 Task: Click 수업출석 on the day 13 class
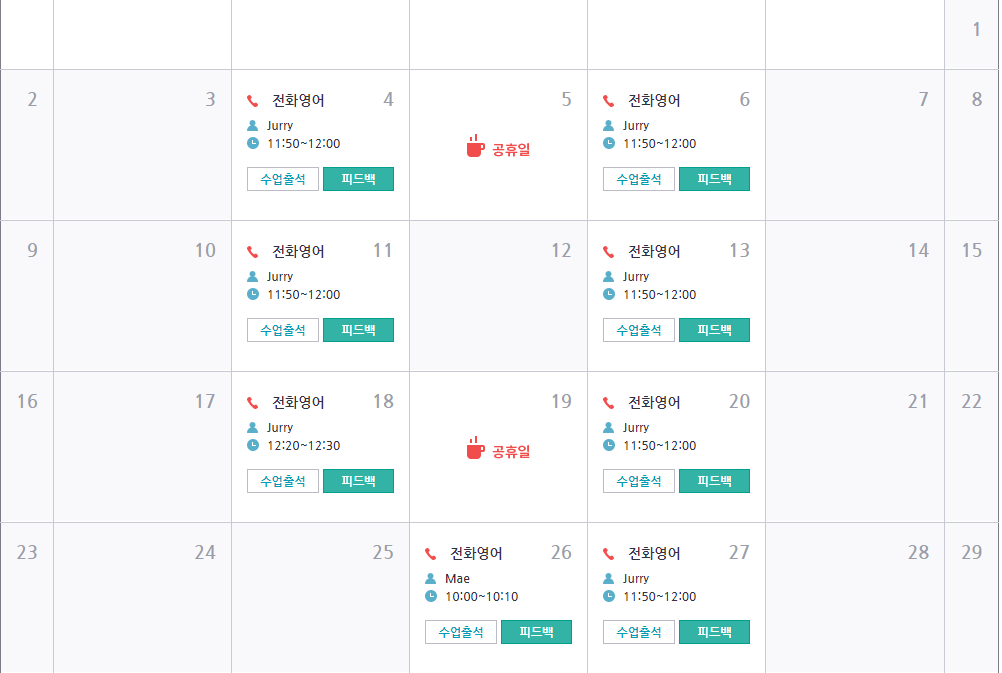click(x=638, y=330)
